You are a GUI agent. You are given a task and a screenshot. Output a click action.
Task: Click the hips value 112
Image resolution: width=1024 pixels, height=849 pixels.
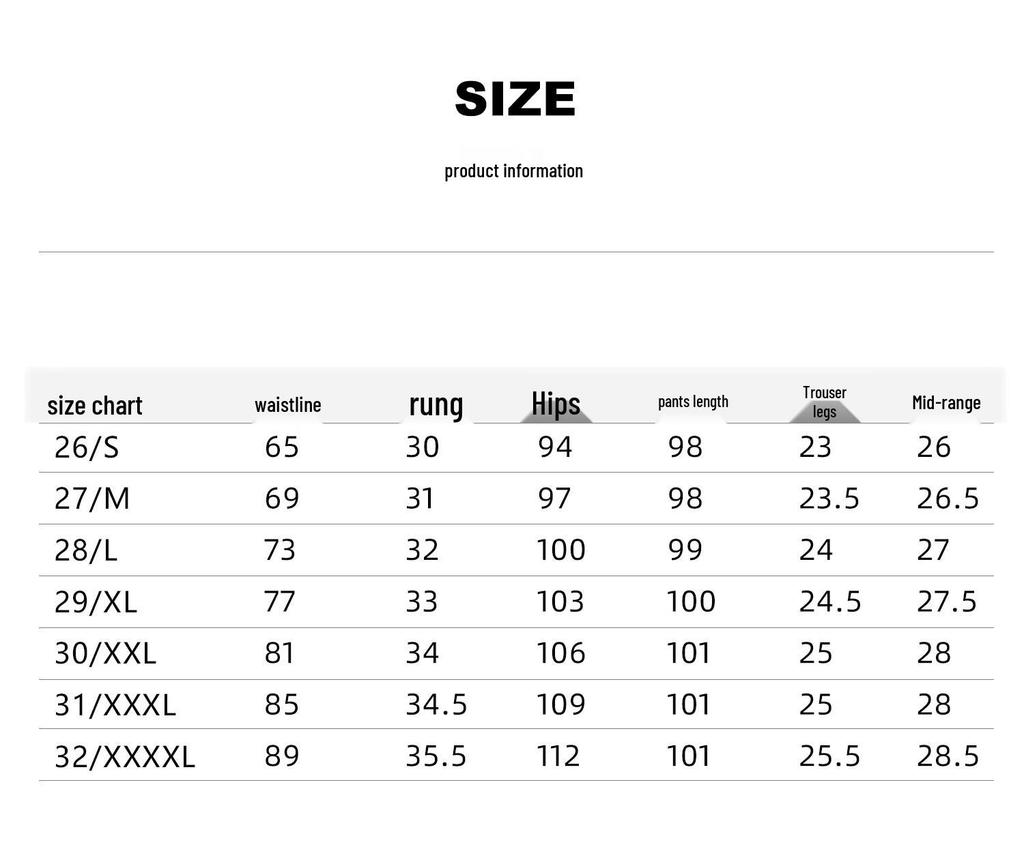point(558,756)
